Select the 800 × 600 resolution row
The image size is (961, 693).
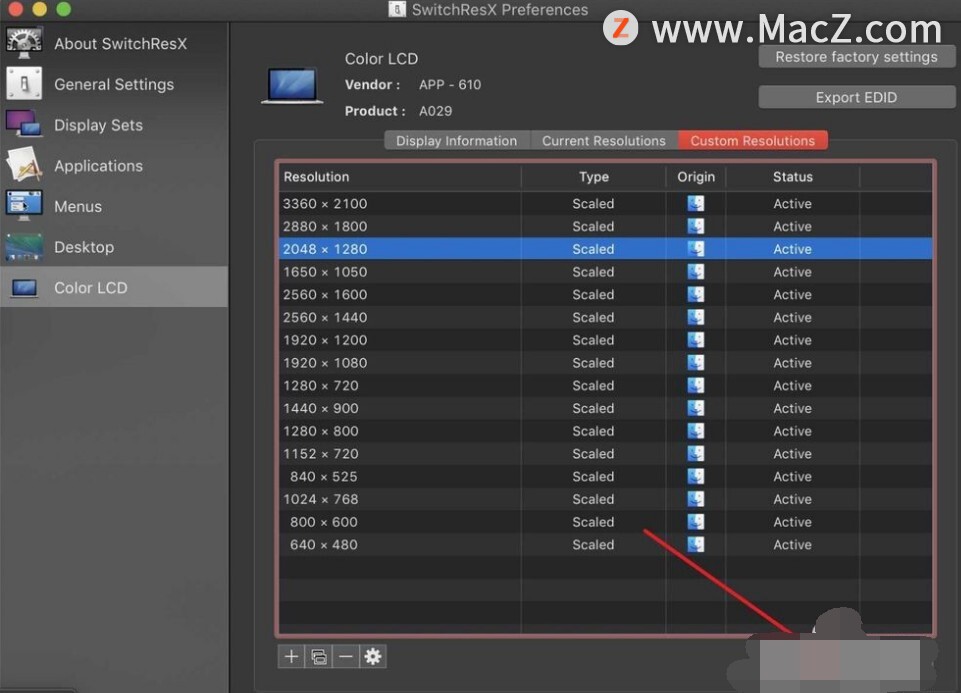coord(606,521)
